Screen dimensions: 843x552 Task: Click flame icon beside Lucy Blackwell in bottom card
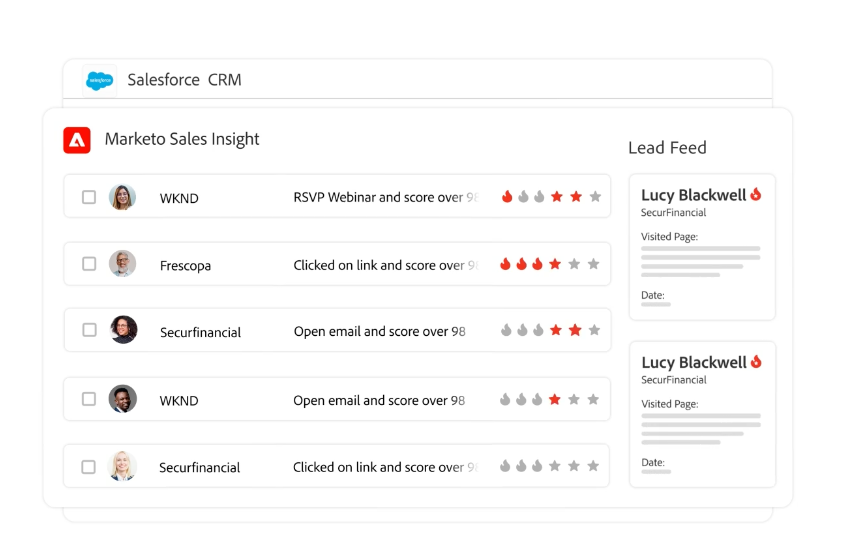click(756, 362)
